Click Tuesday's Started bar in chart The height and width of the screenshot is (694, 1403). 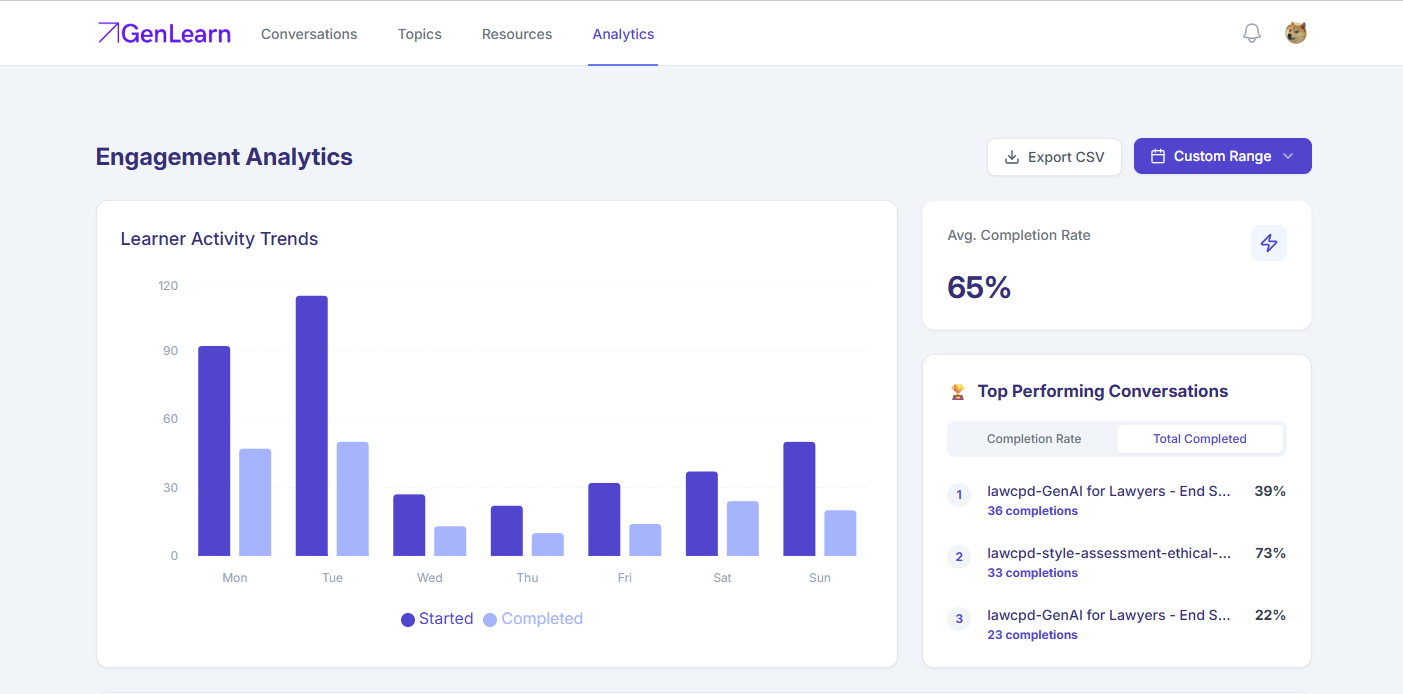point(312,426)
